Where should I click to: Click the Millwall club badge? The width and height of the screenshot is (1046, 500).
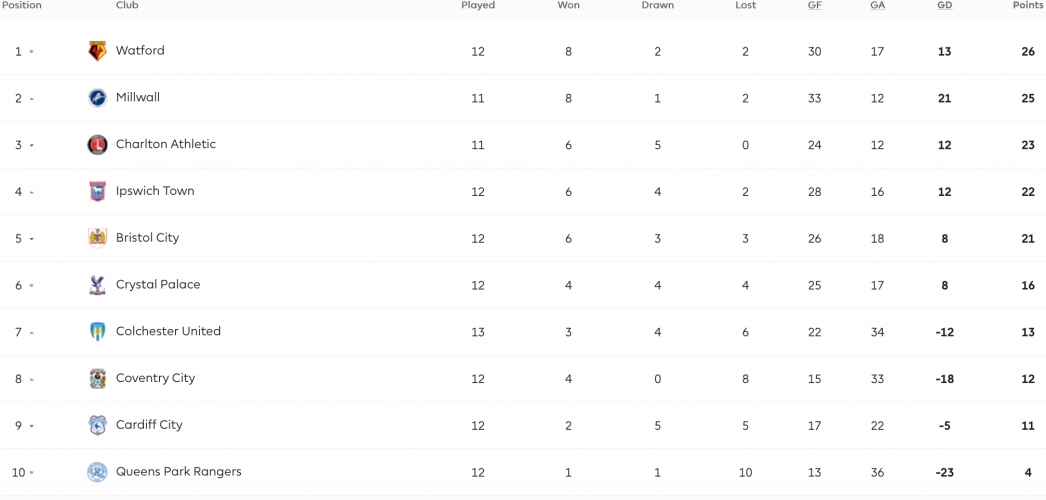[97, 98]
